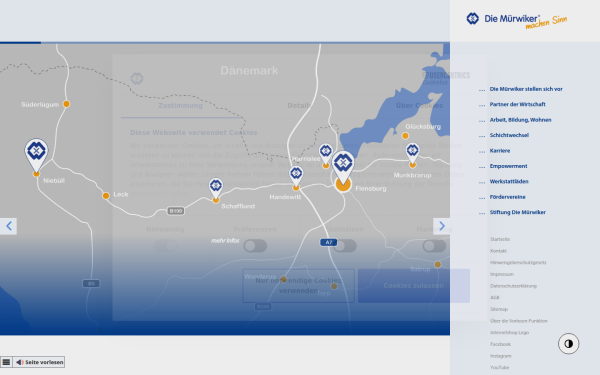Click the B199 road marker on map

(176, 211)
